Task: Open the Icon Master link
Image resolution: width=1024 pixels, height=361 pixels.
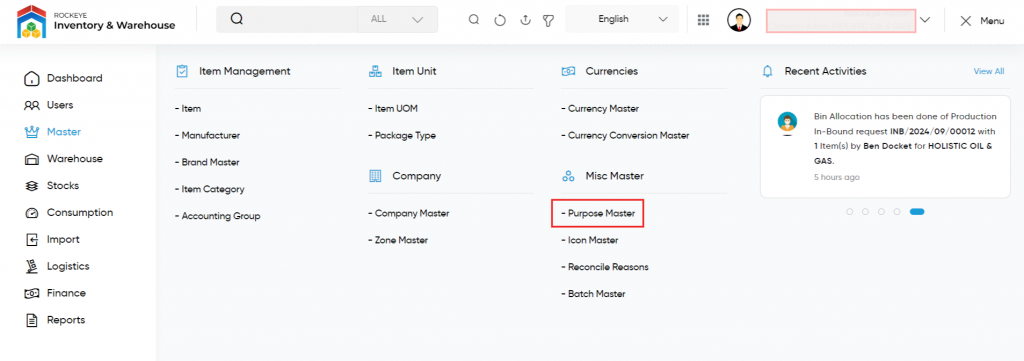Action: [x=590, y=240]
